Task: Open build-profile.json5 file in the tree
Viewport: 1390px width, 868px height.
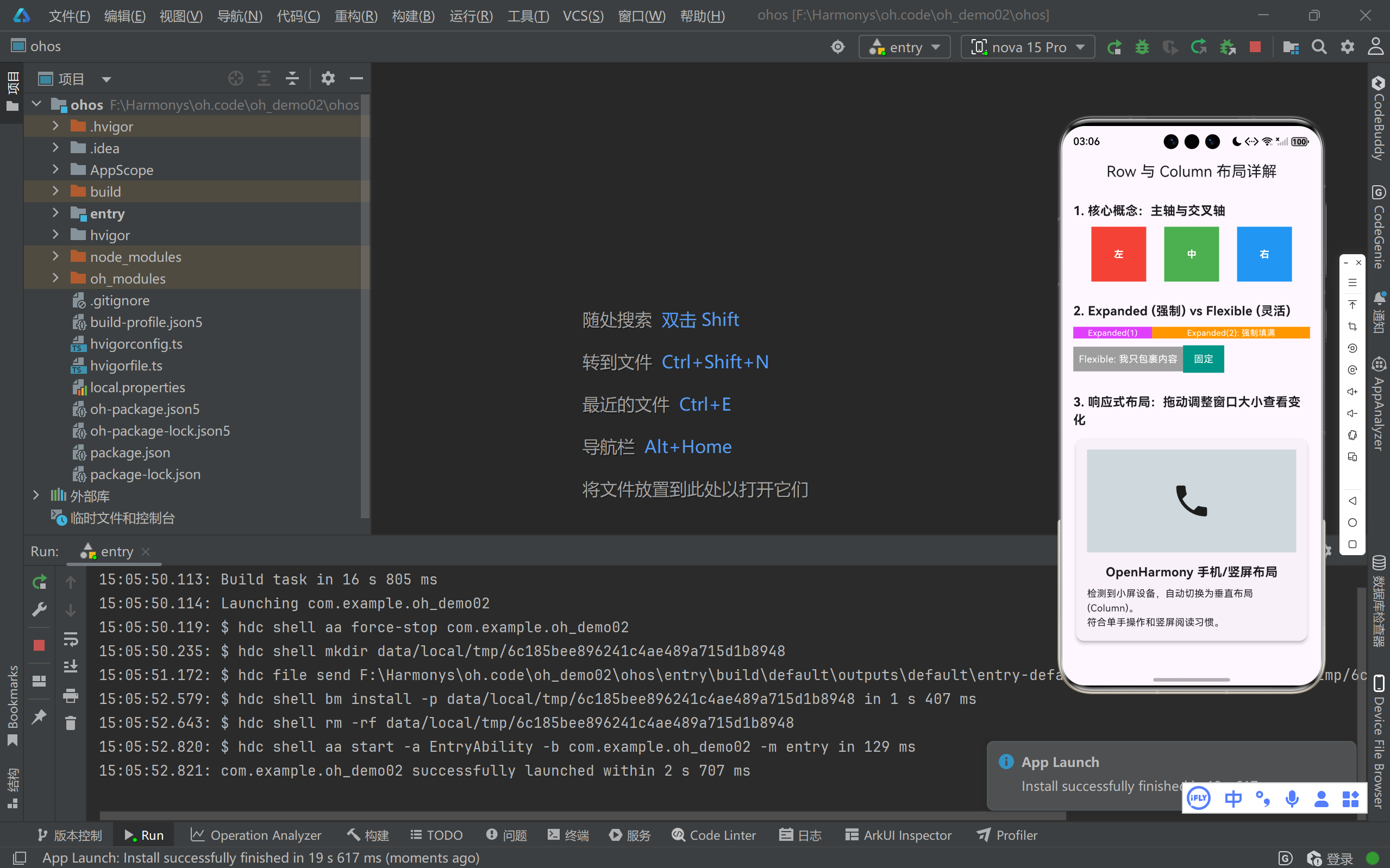Action: pyautogui.click(x=146, y=322)
